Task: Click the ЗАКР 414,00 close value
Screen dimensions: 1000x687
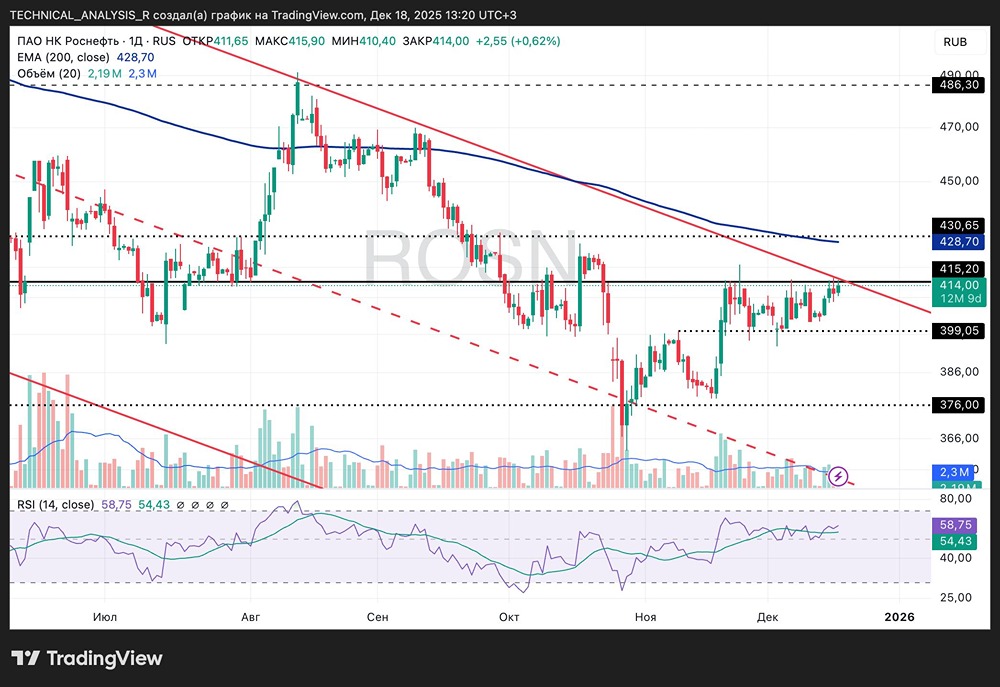Action: tap(436, 41)
